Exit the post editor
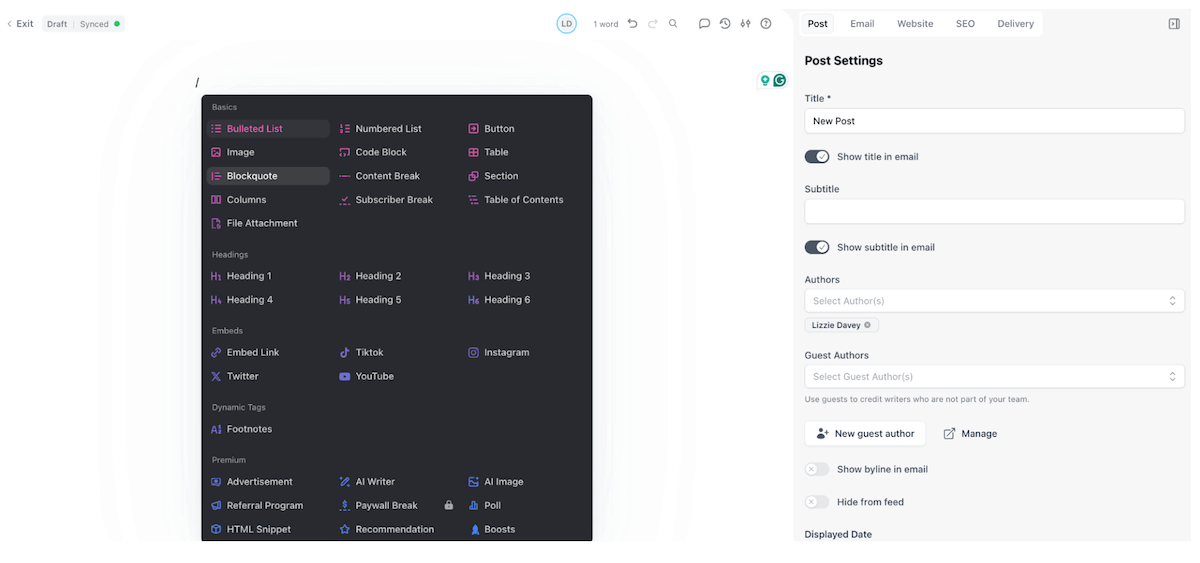Viewport: 1200px width, 563px height. (x=21, y=24)
